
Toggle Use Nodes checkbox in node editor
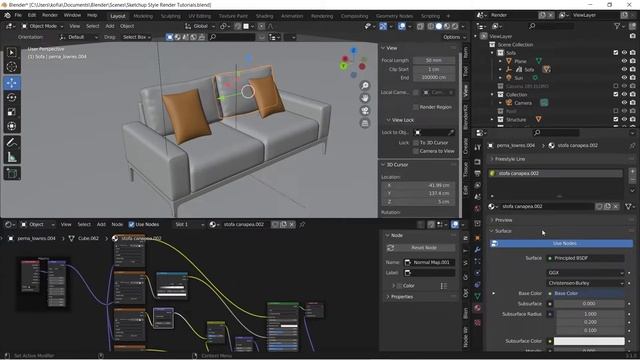tap(131, 224)
